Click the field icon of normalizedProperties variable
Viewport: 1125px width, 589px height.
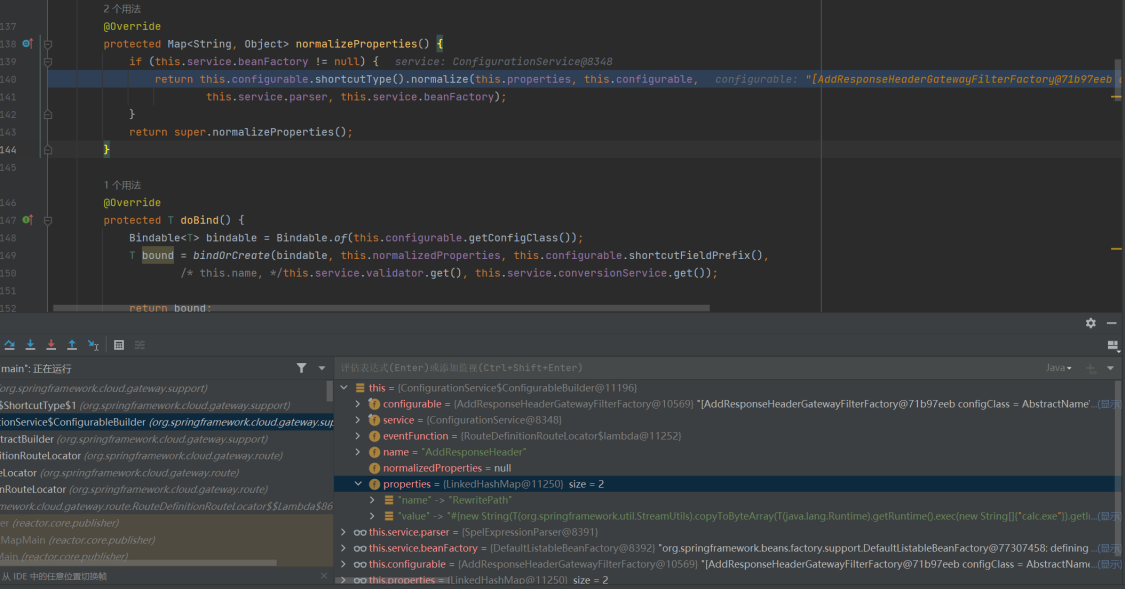pos(374,468)
